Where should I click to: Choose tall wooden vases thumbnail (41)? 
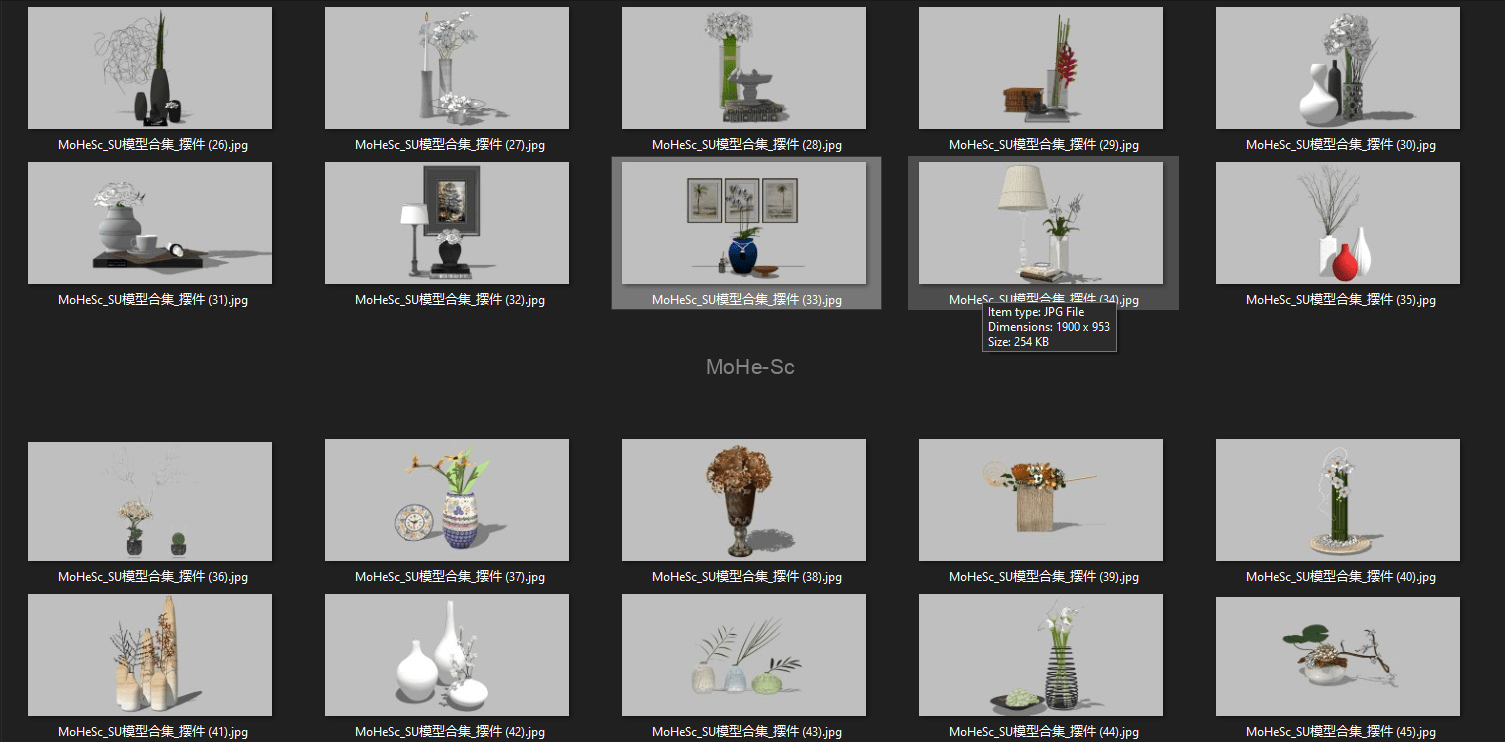pyautogui.click(x=150, y=655)
